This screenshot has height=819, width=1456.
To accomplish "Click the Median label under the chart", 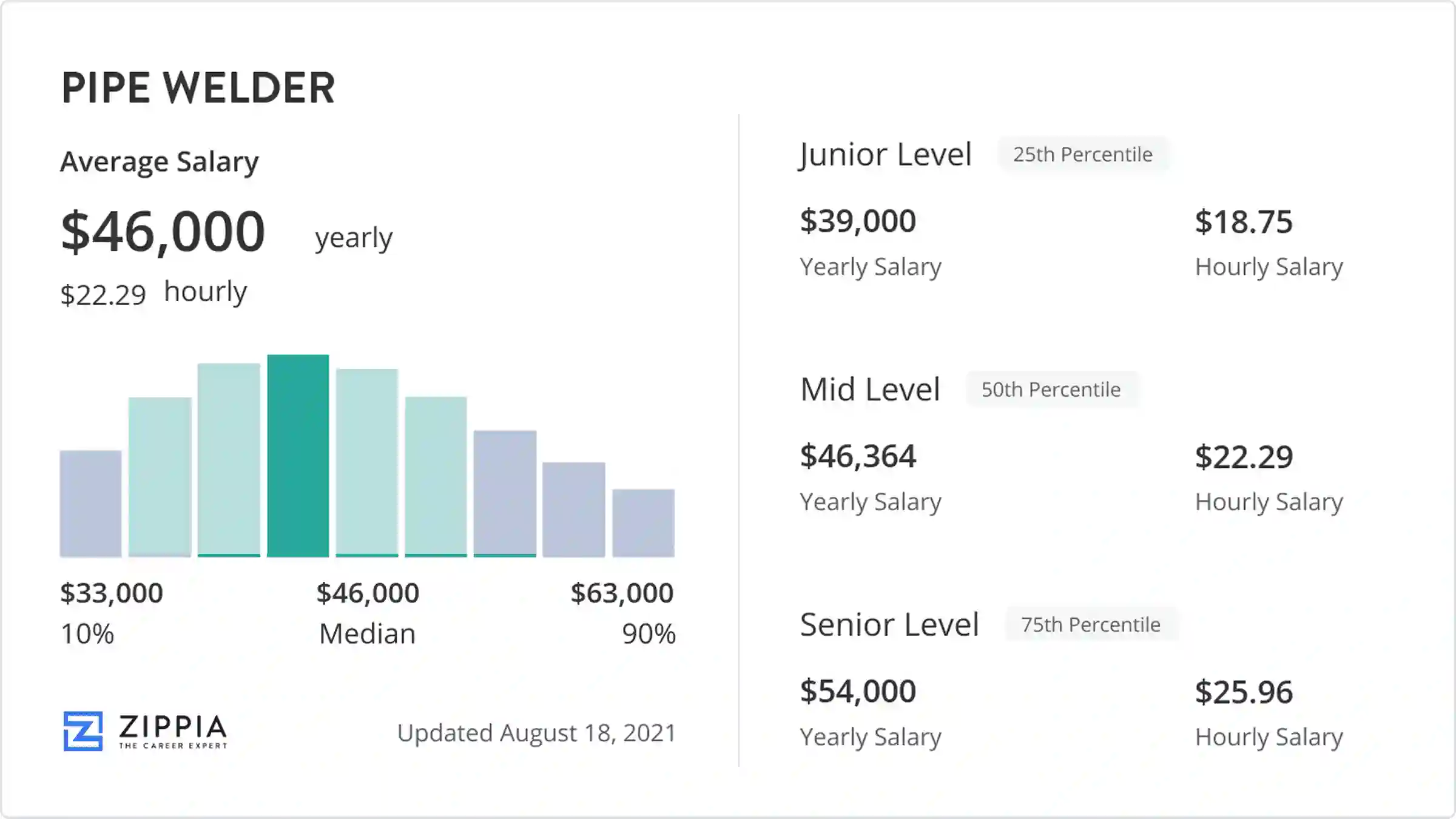I will click(368, 634).
